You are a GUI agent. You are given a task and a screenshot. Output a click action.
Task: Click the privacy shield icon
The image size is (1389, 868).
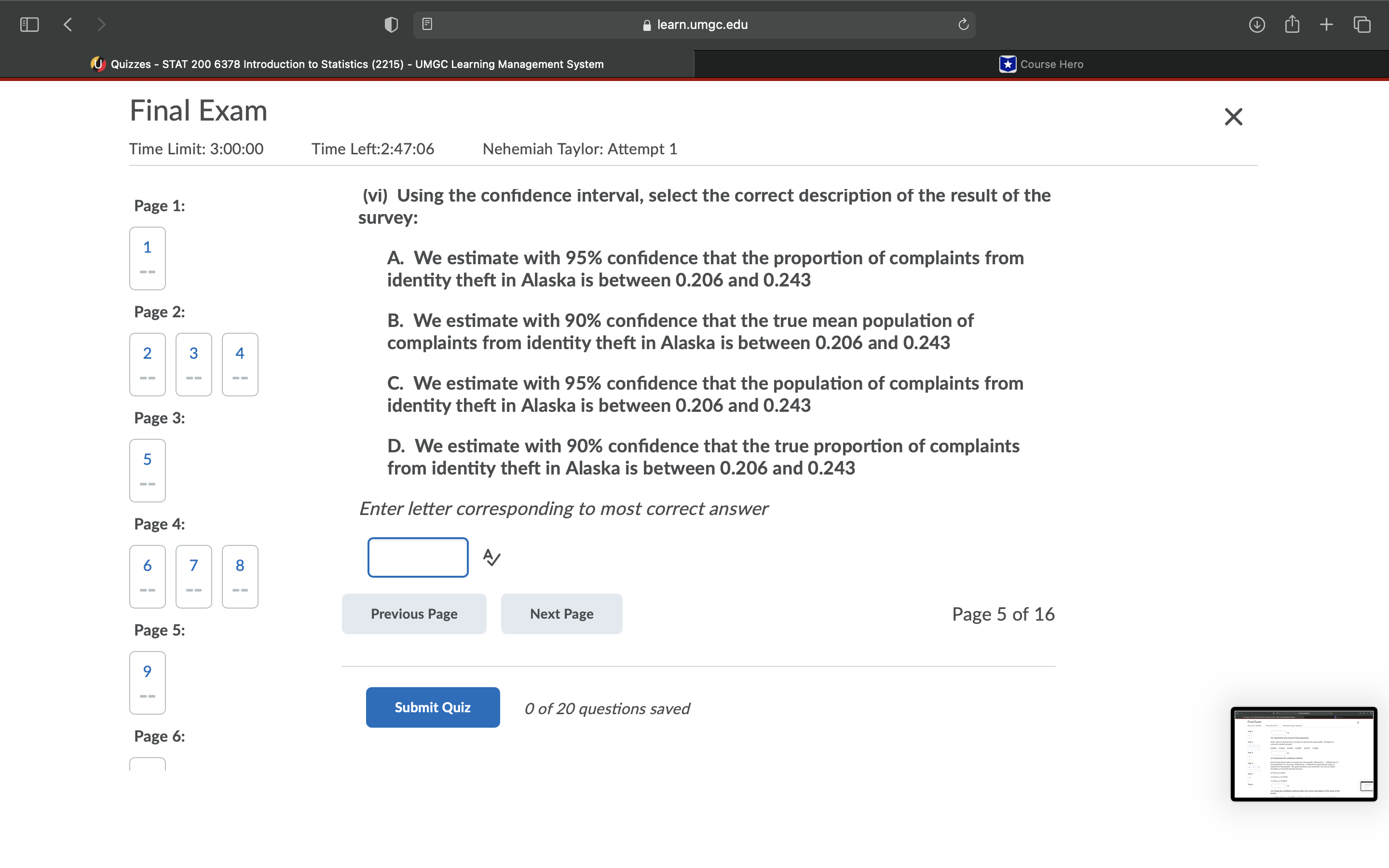(391, 25)
